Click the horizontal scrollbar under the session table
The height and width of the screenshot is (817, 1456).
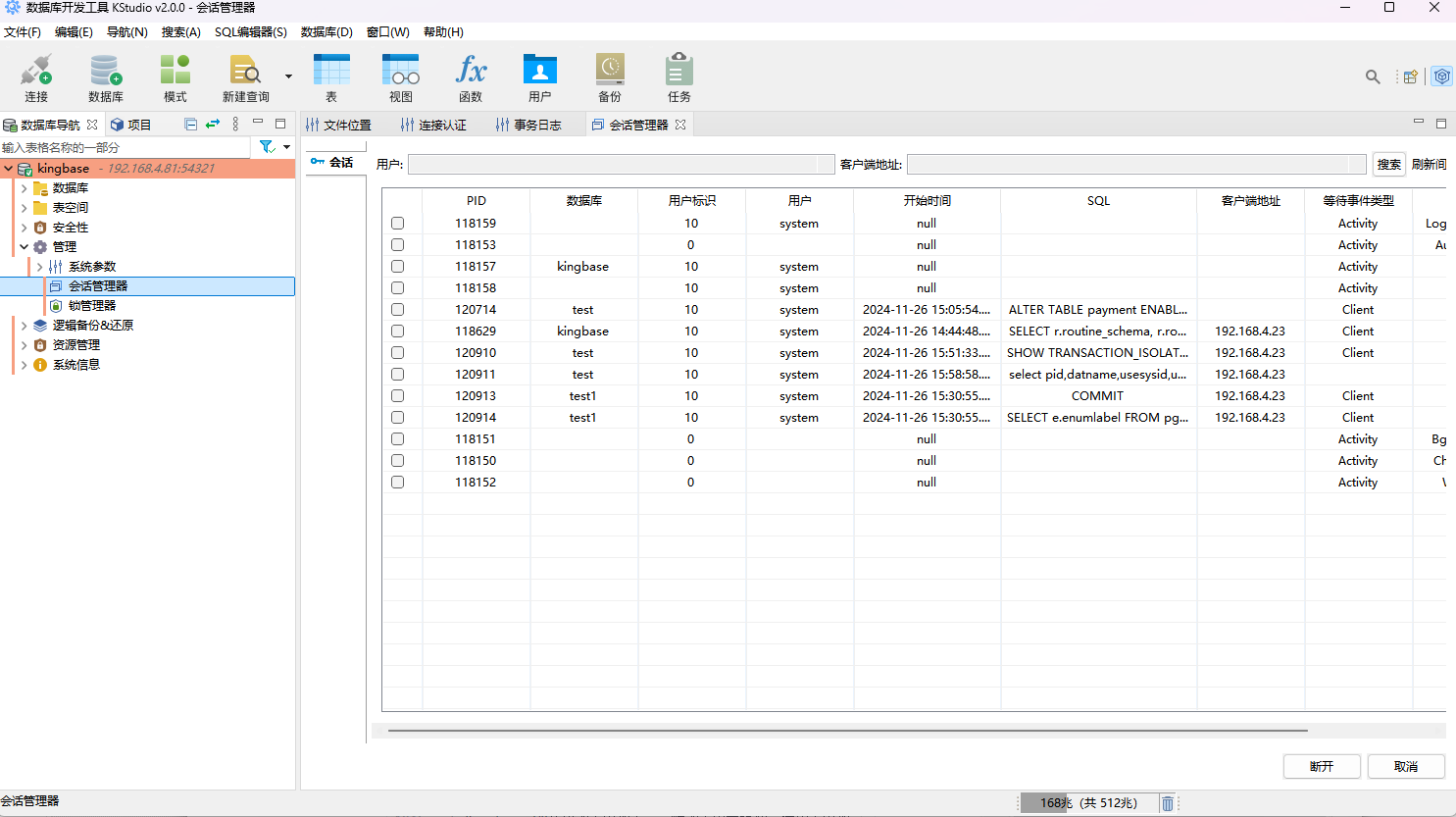click(847, 731)
